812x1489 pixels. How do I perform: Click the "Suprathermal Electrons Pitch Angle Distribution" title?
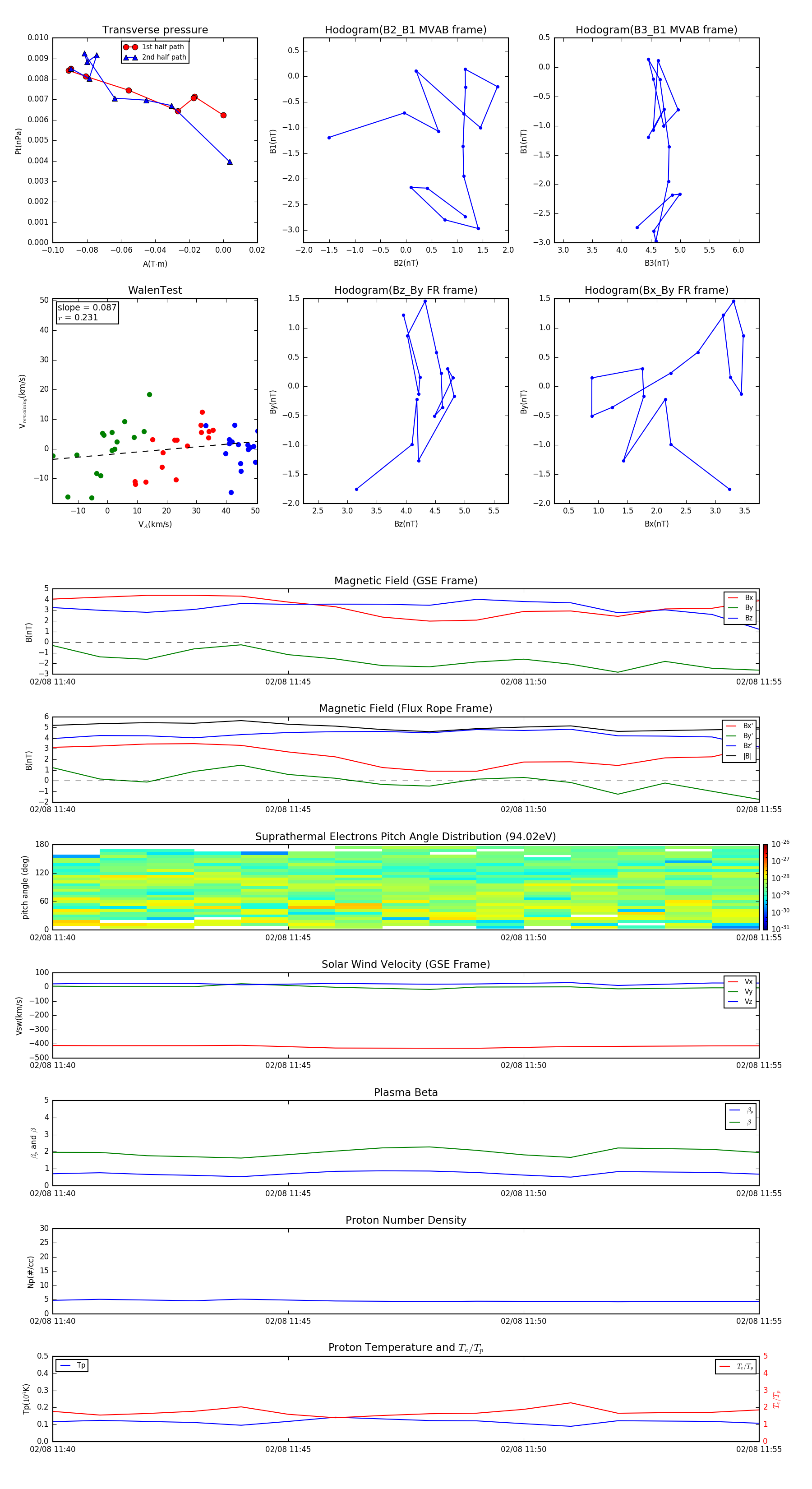(x=406, y=837)
